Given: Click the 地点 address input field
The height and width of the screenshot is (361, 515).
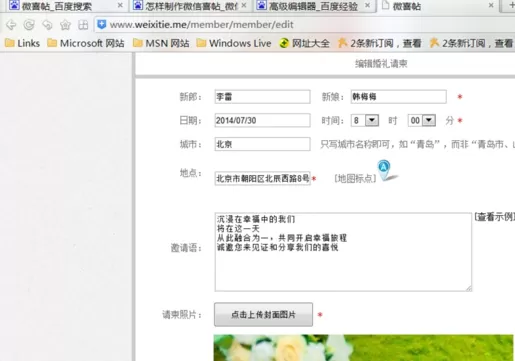Looking at the screenshot, I should tap(263, 178).
